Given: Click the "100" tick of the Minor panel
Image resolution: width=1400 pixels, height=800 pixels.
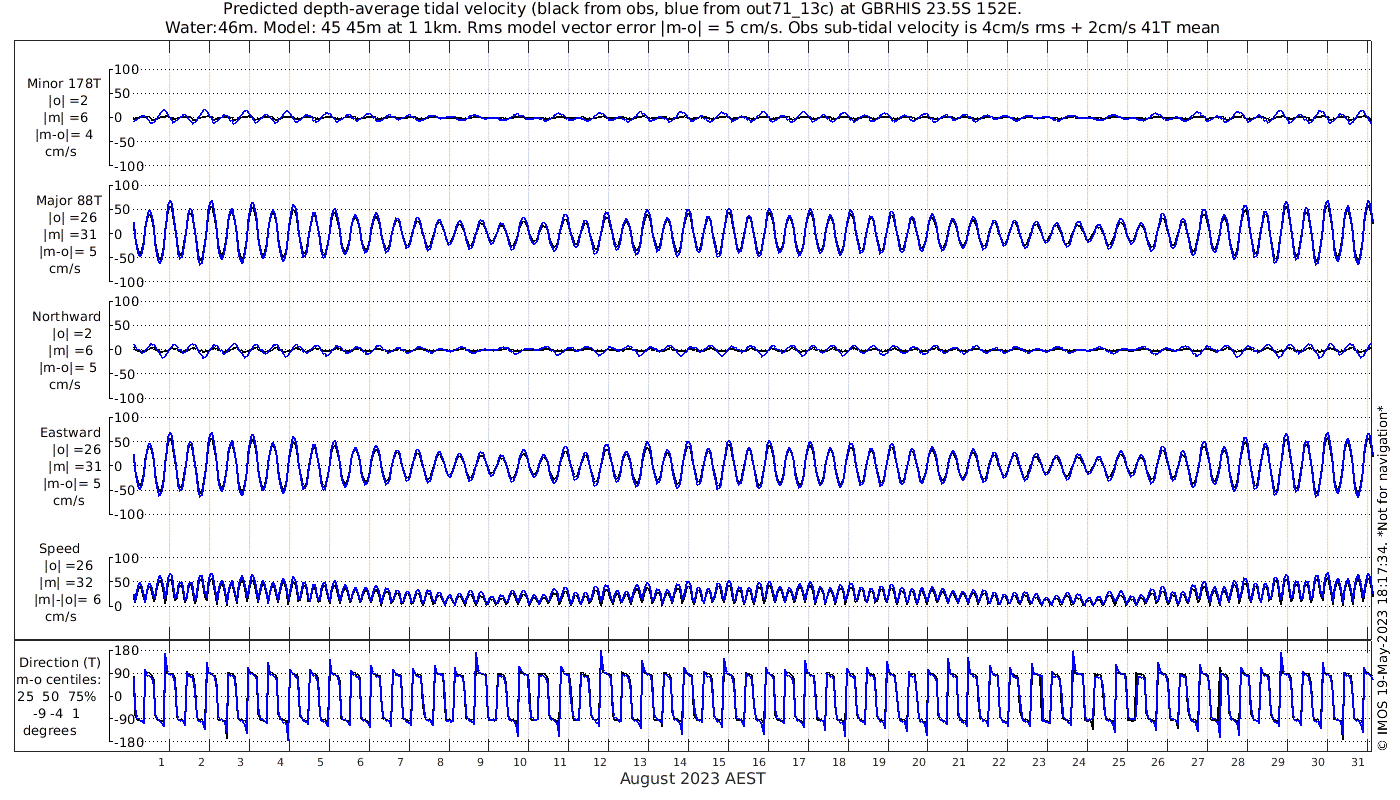Looking at the screenshot, I should (125, 70).
